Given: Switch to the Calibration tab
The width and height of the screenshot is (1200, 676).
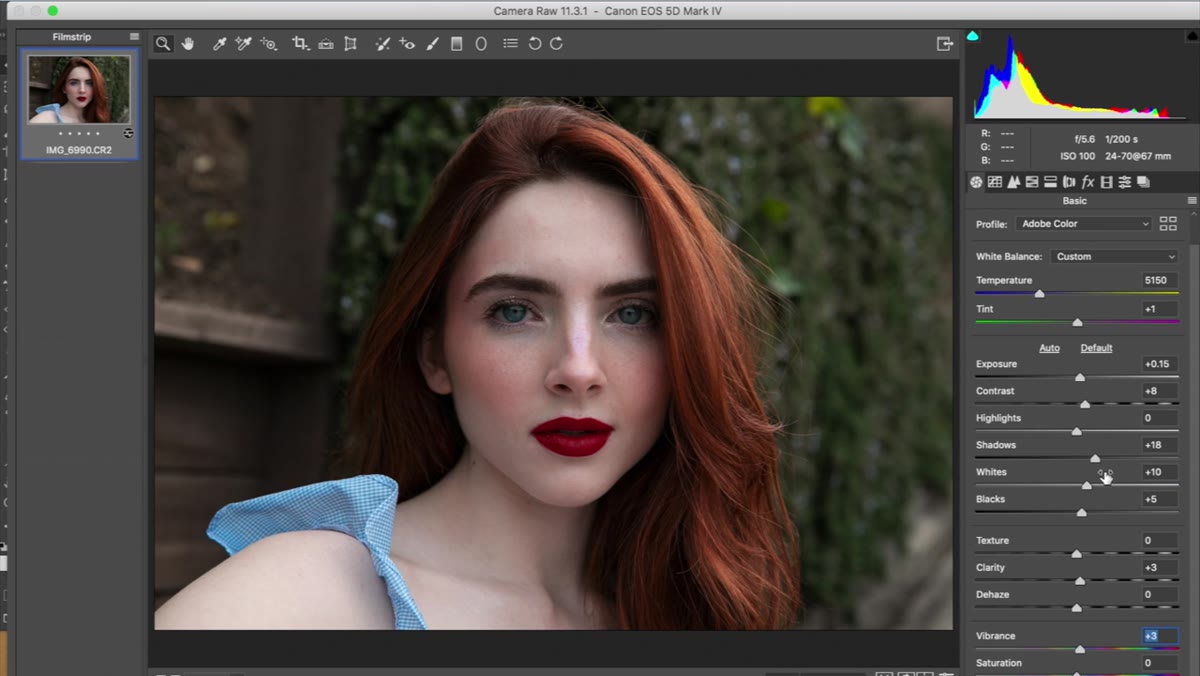Looking at the screenshot, I should tap(1106, 182).
